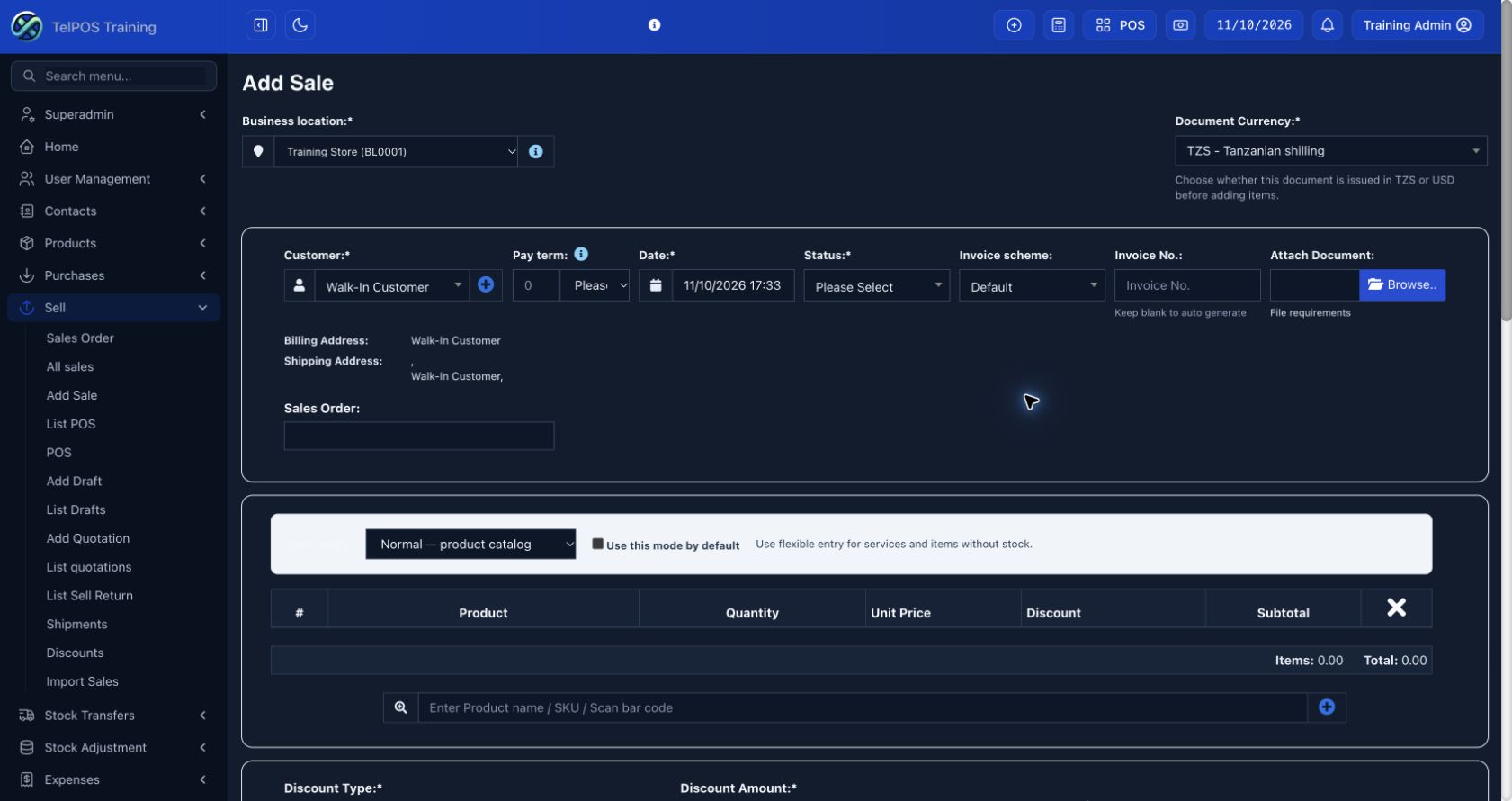Click the plus circle quick-add icon
This screenshot has width=1512, height=801.
point(1014,25)
